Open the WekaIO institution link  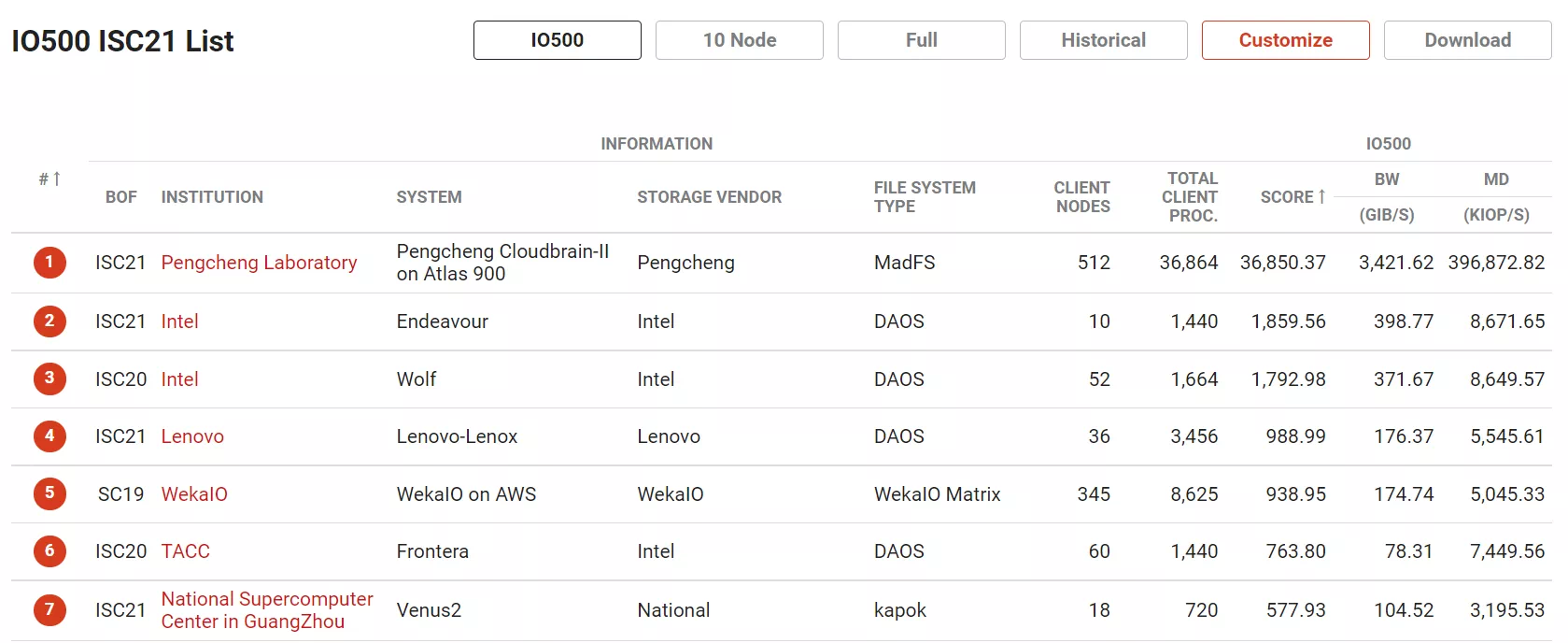tap(194, 494)
